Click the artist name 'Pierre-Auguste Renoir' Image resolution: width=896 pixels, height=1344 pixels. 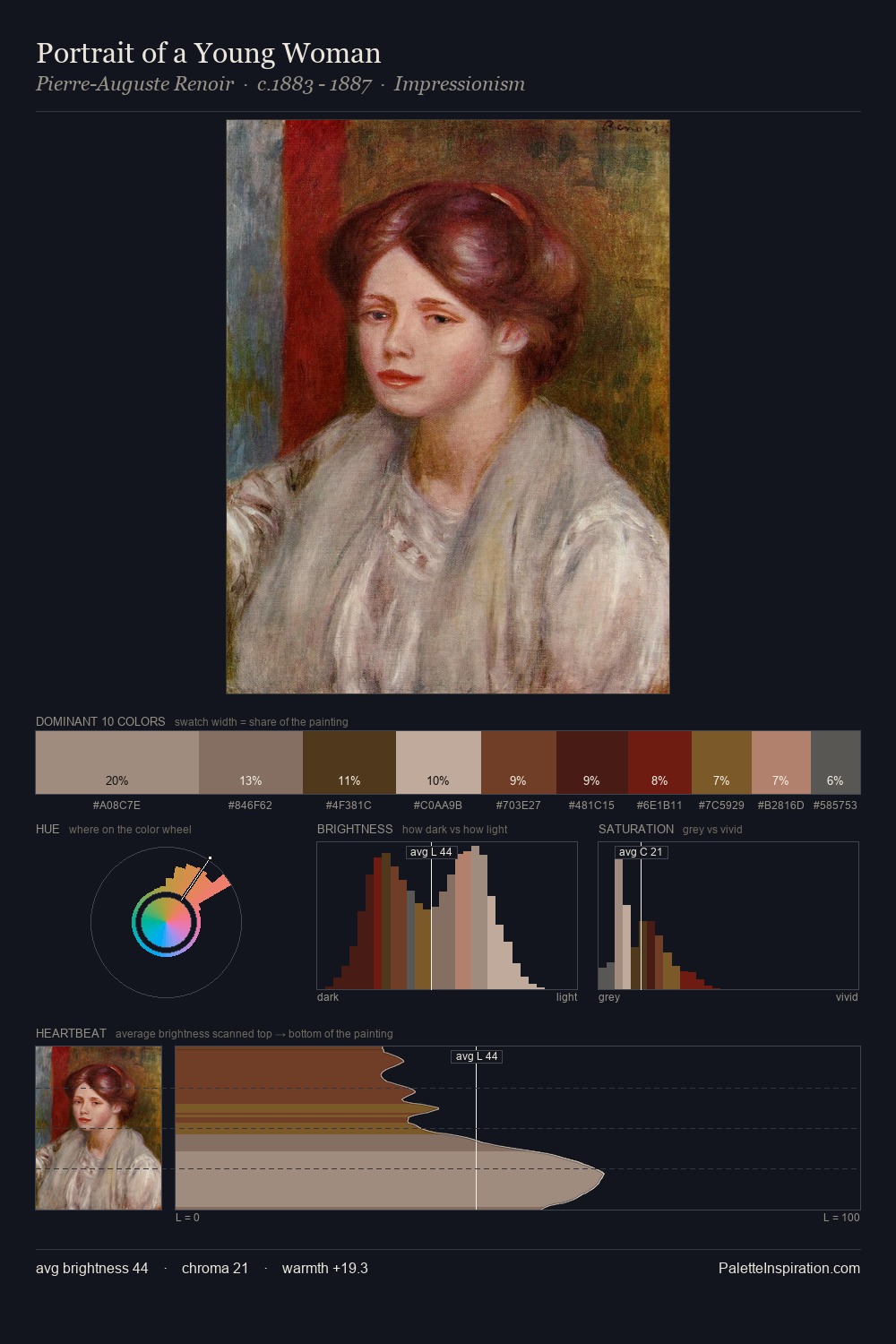coord(134,84)
